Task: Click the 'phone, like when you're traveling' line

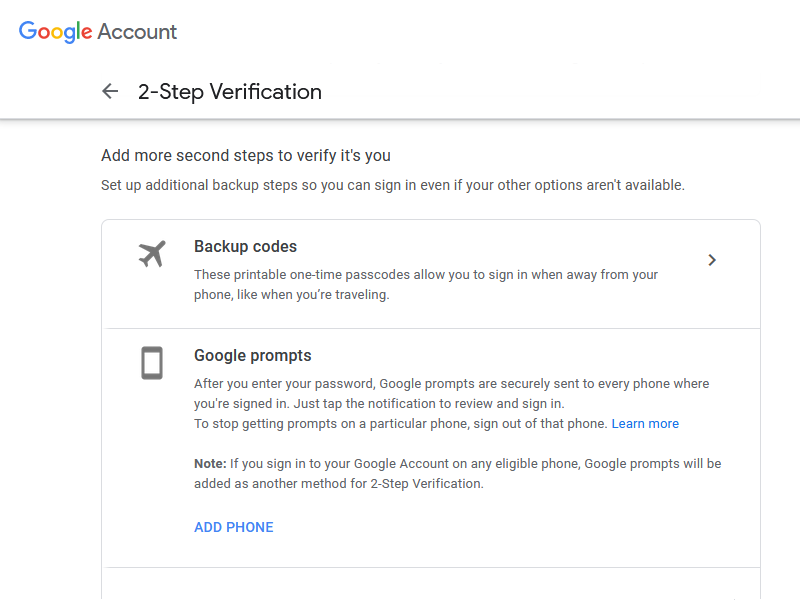Action: 291,295
